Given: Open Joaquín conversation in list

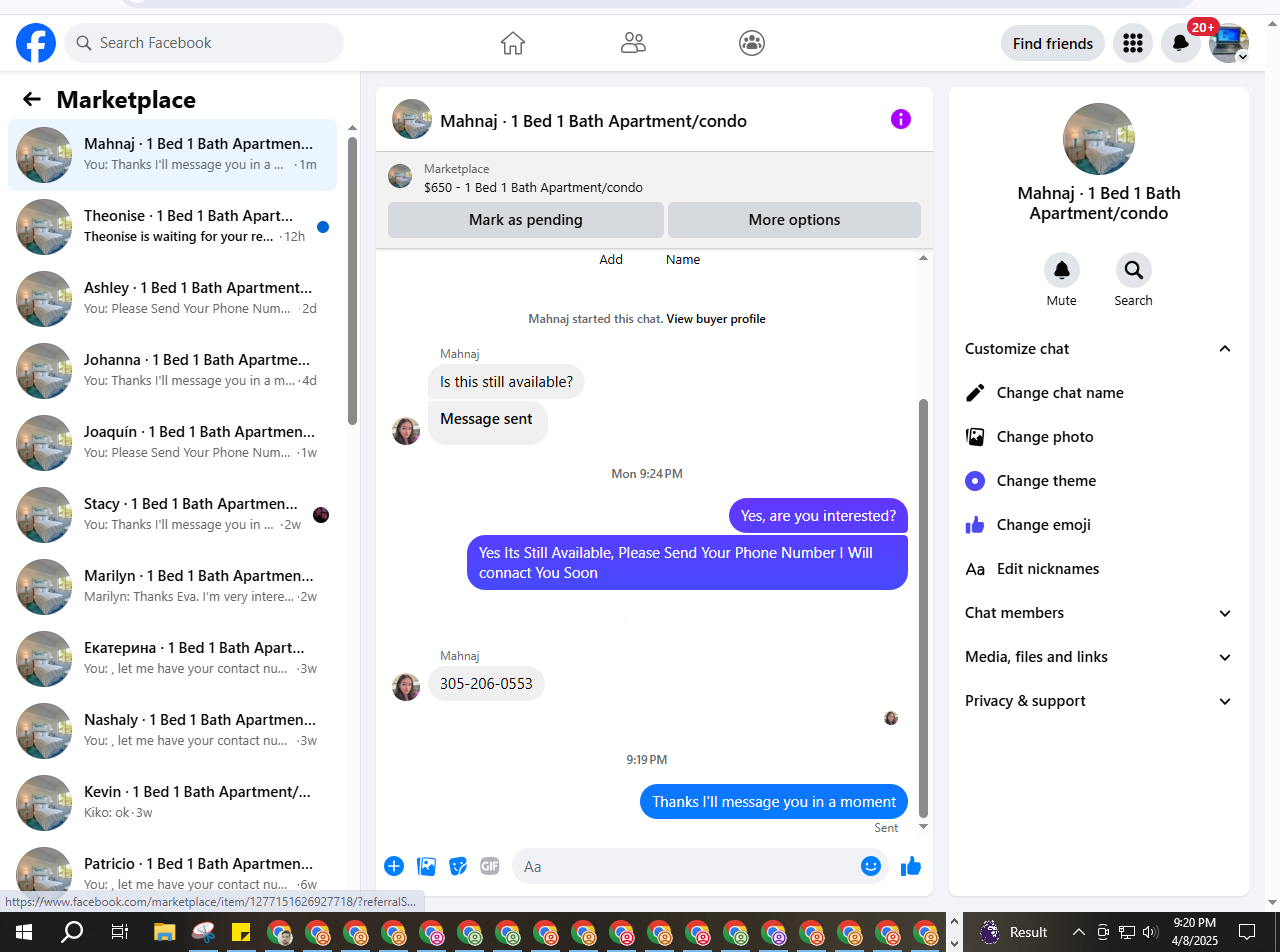Looking at the screenshot, I should [172, 443].
